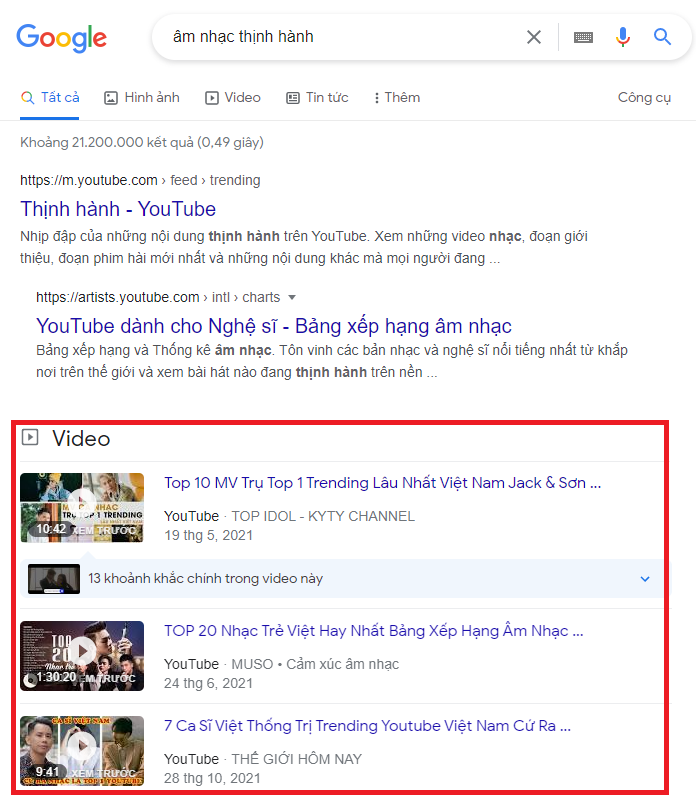The image size is (696, 797).
Task: Switch to the Video tab
Action: click(x=233, y=97)
